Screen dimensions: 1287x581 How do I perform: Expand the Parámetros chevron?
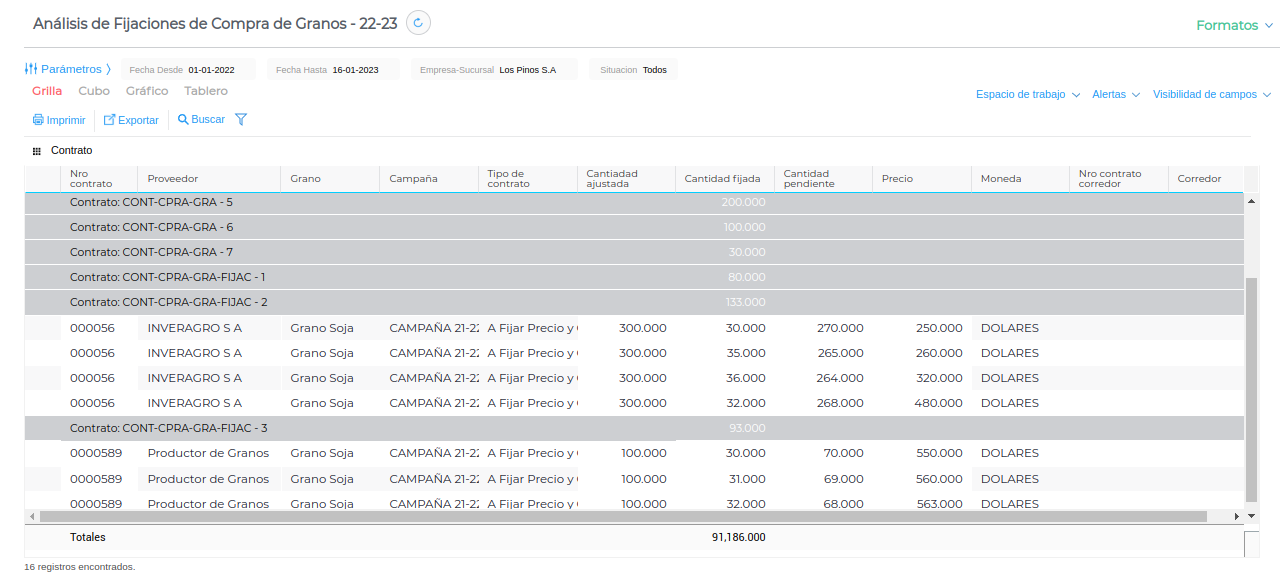[108, 69]
